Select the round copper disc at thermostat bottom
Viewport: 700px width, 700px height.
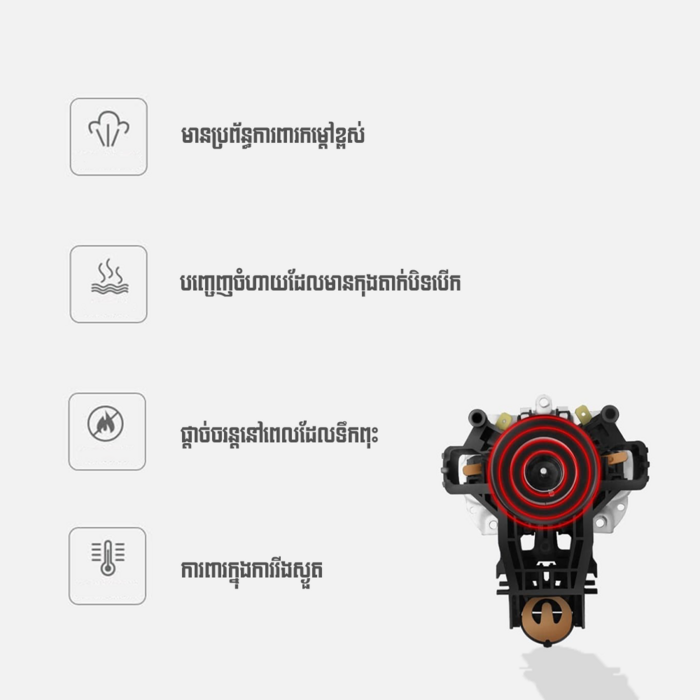[x=546, y=619]
